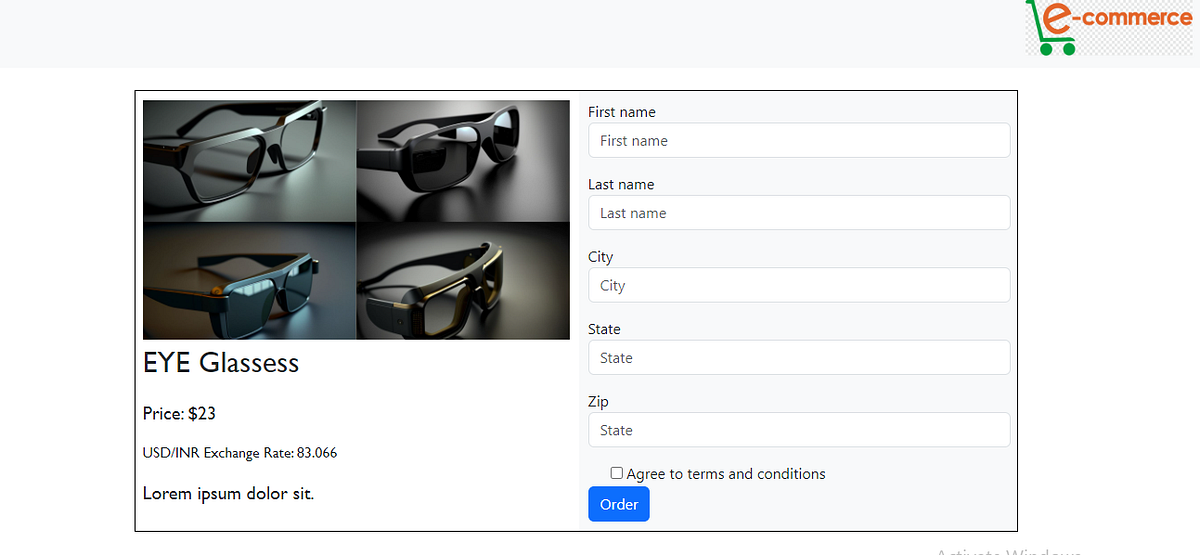The image size is (1200, 555).
Task: Open the top-left silver glasses image
Action: click(249, 160)
